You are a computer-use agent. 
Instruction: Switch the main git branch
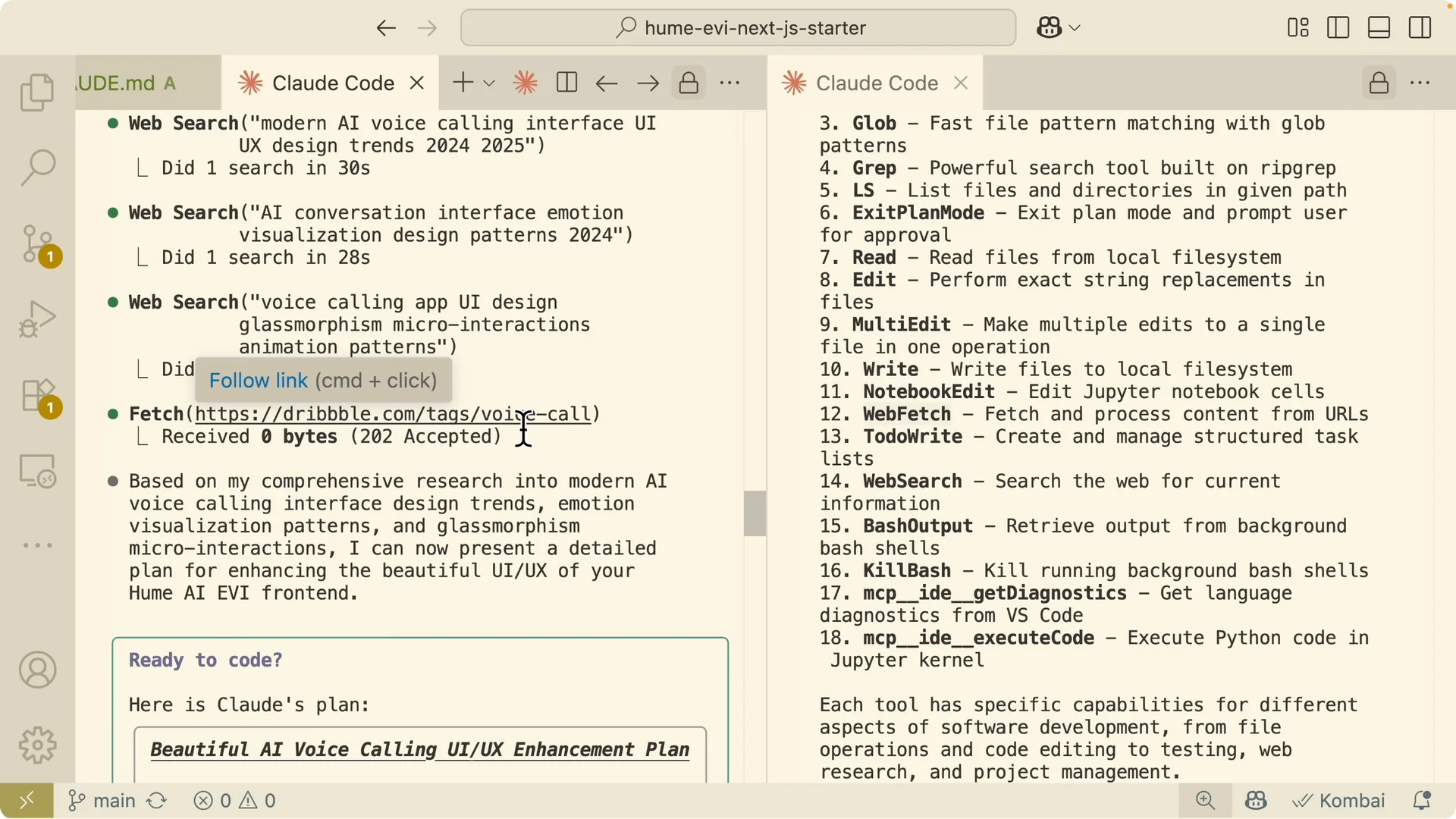pos(102,801)
